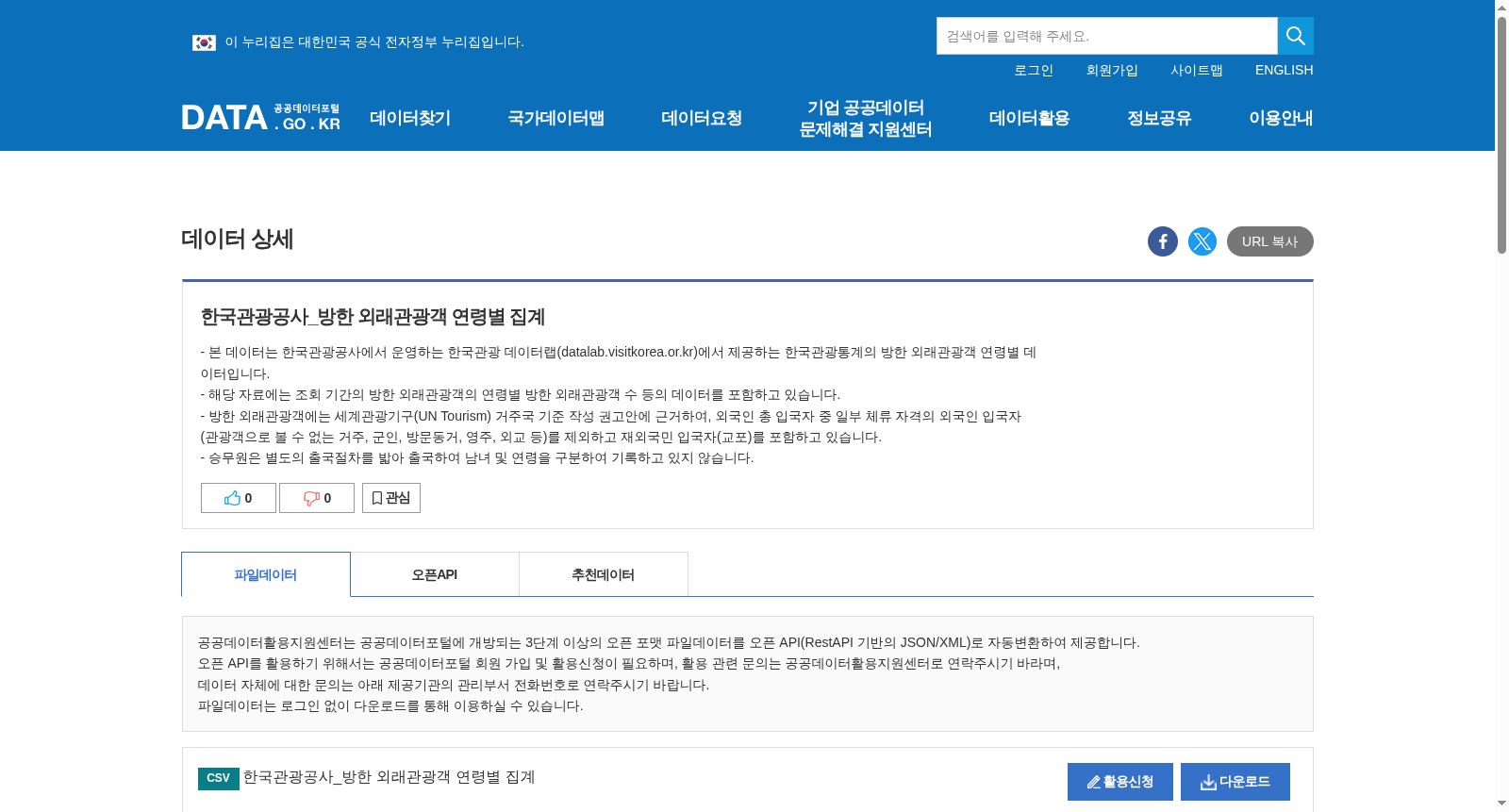The image size is (1509, 812).
Task: Open the 국가데이터맵 menu
Action: coord(556,118)
